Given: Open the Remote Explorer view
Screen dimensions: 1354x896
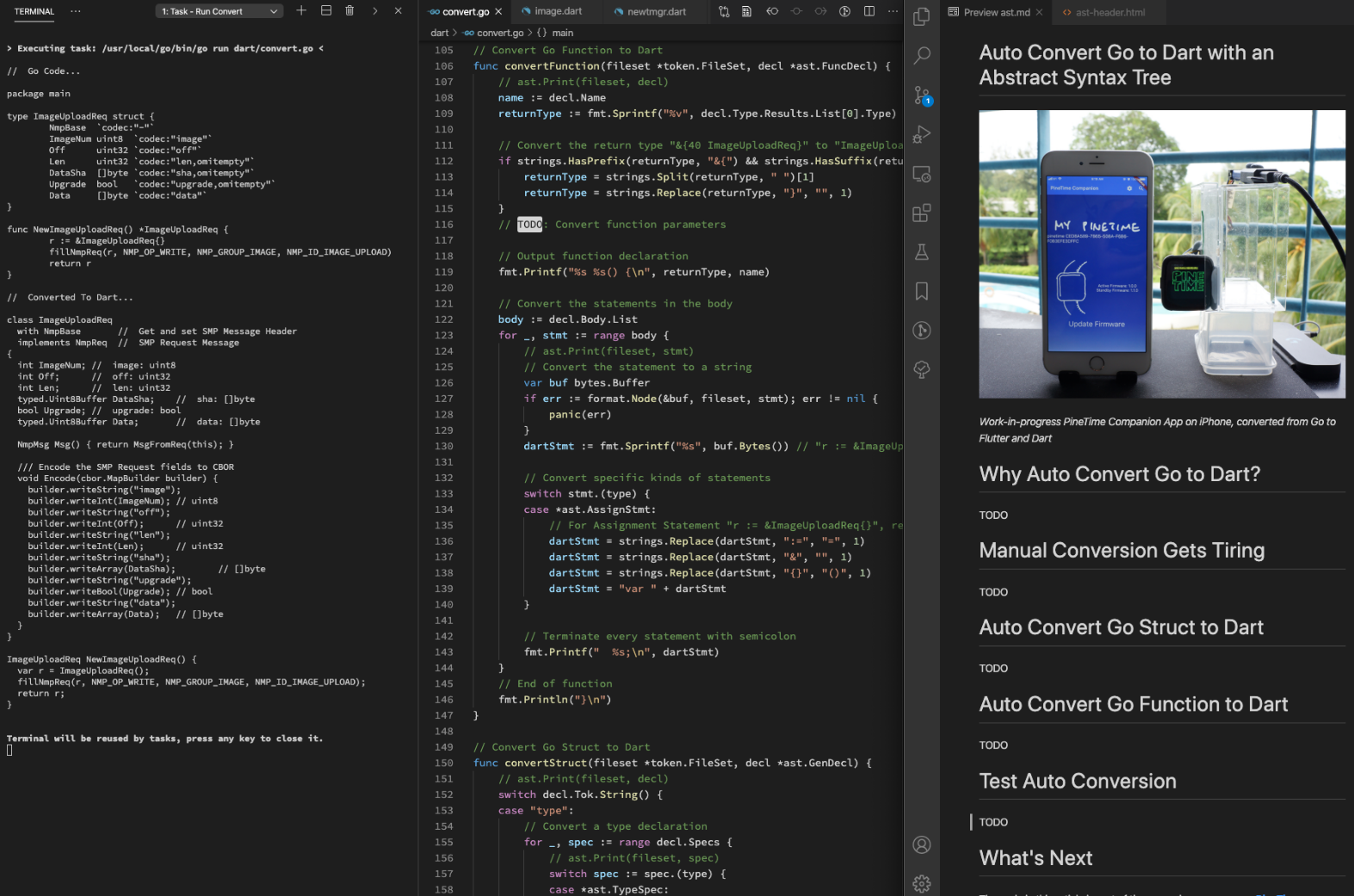Looking at the screenshot, I should pyautogui.click(x=921, y=174).
